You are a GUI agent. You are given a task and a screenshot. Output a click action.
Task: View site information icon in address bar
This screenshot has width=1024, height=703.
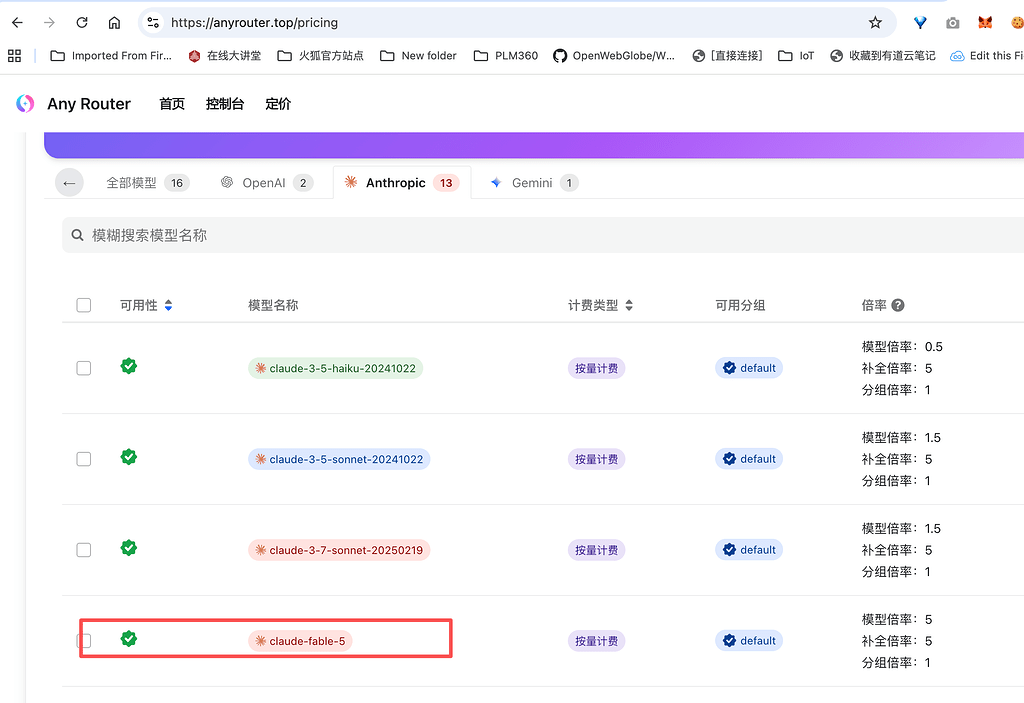(153, 22)
